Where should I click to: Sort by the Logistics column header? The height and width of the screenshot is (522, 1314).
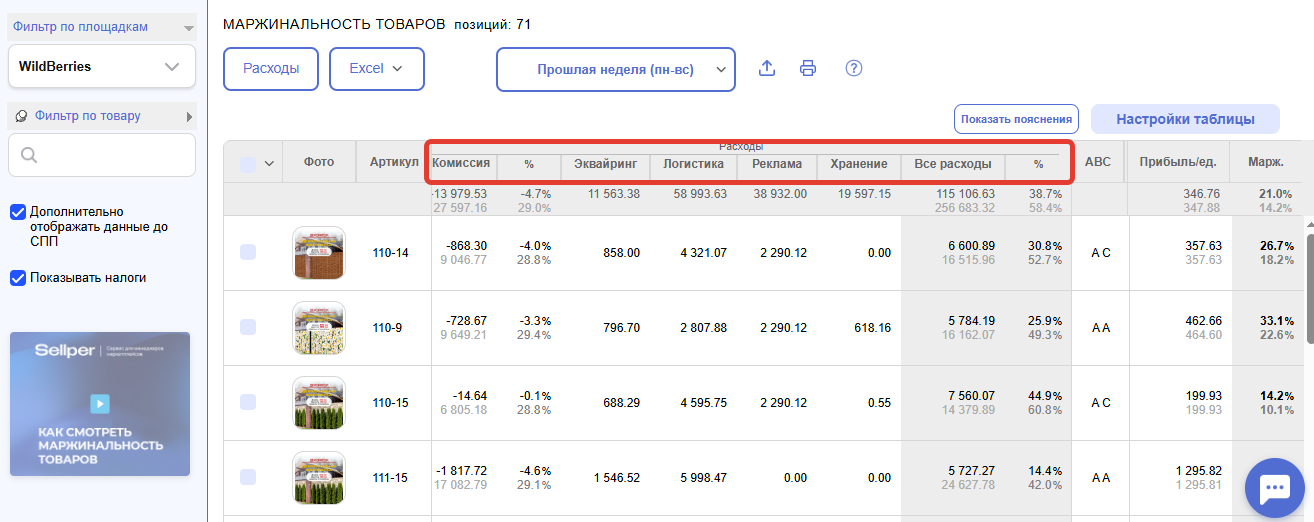pyautogui.click(x=693, y=164)
